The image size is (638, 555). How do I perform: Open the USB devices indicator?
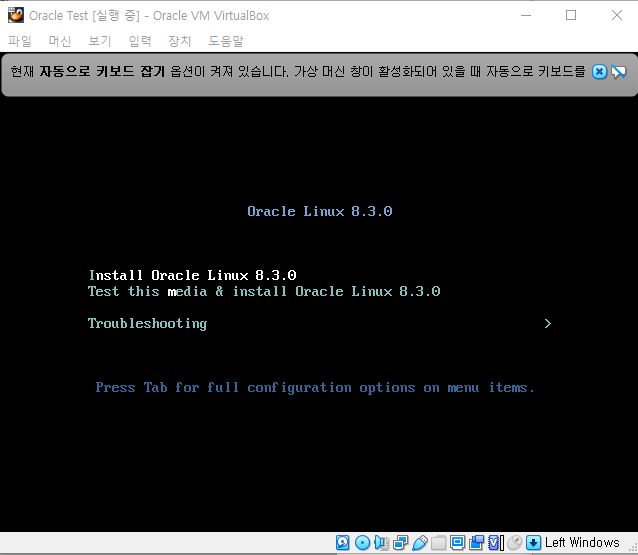(420, 542)
